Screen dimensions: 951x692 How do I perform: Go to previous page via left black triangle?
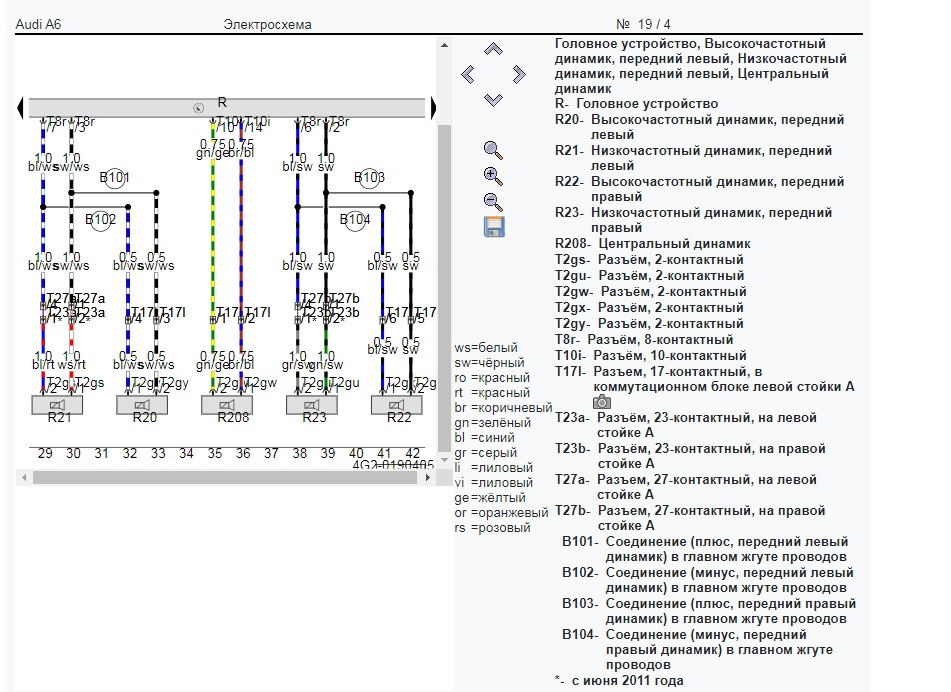tap(20, 107)
